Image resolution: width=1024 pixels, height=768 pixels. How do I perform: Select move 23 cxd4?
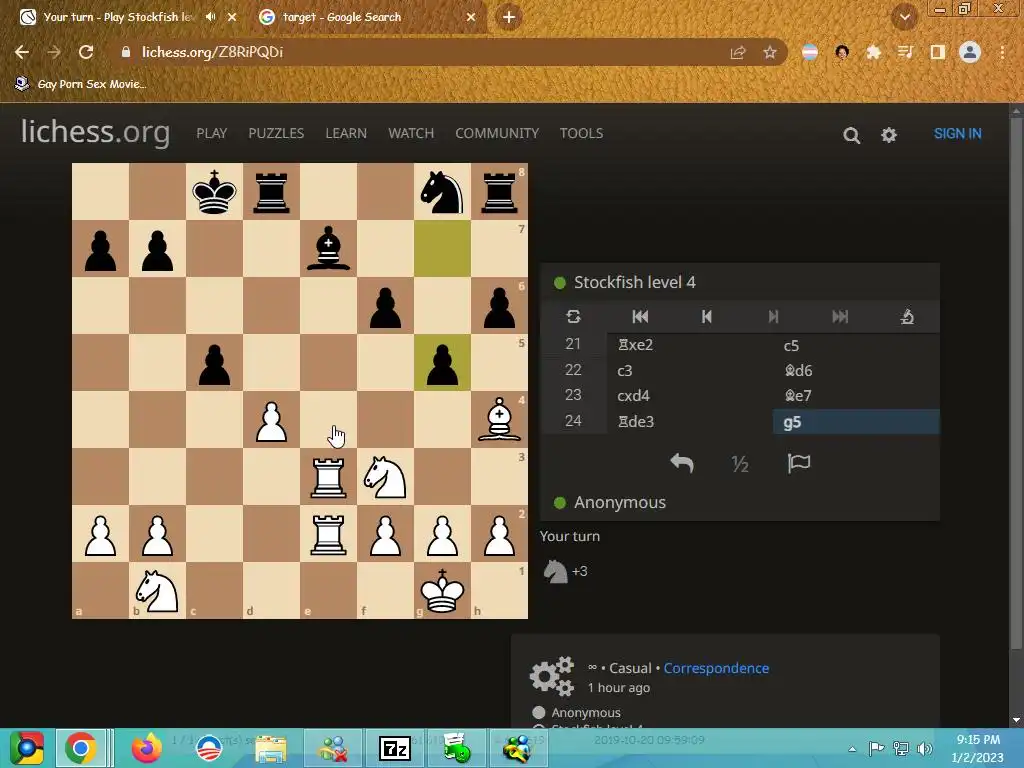coord(689,395)
